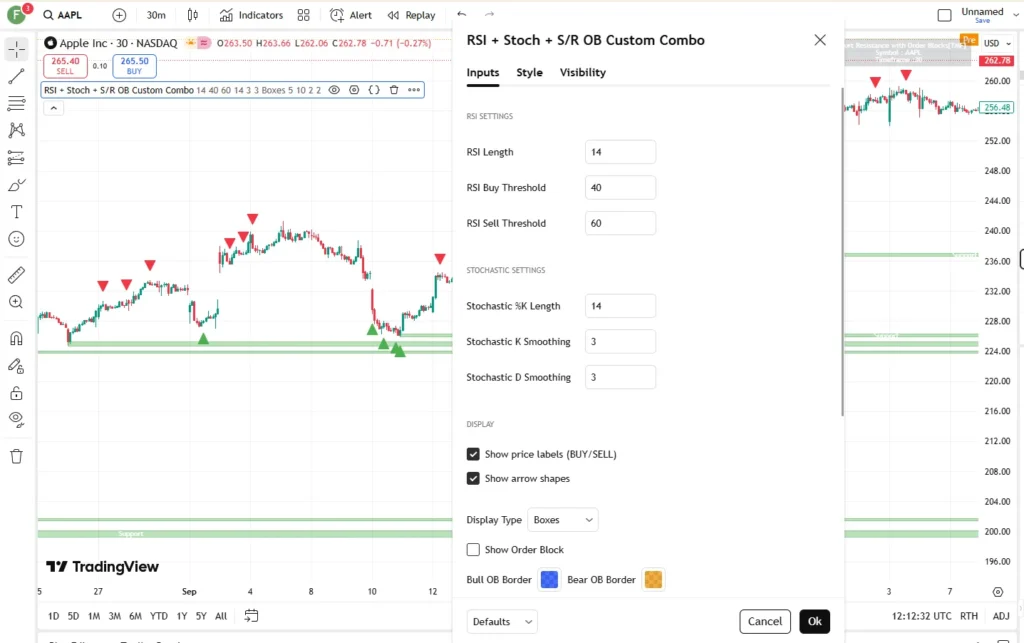
Task: Select the ruler measure tool
Action: [x=16, y=275]
